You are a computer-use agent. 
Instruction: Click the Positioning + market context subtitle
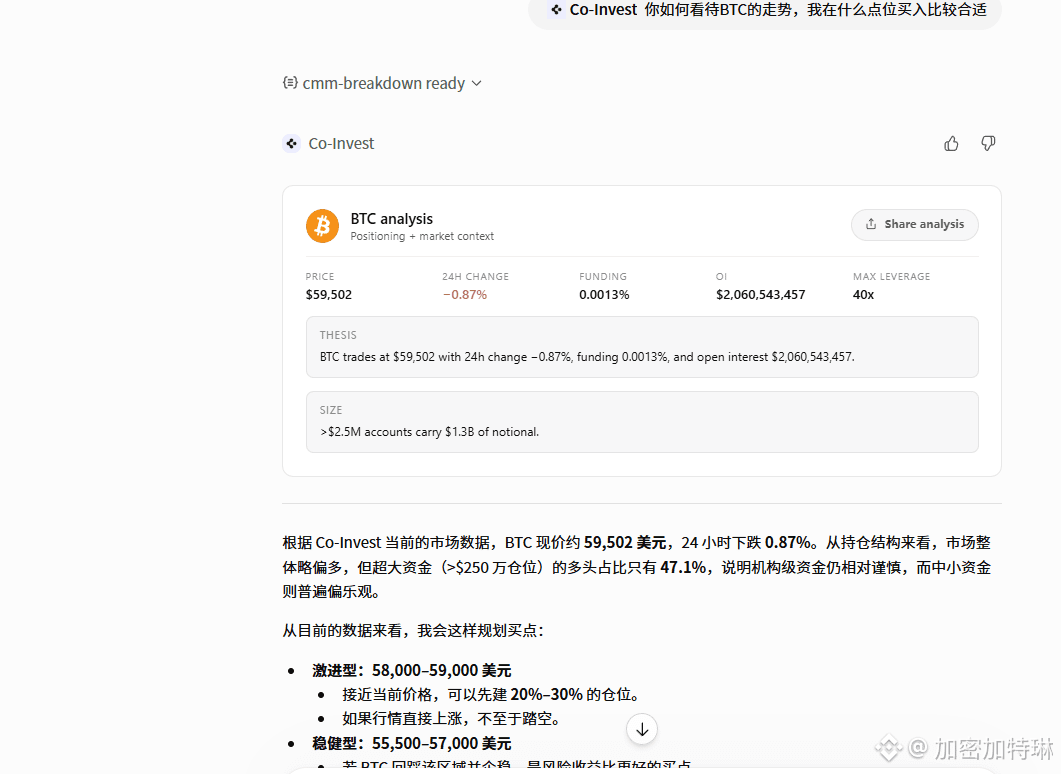pos(422,236)
